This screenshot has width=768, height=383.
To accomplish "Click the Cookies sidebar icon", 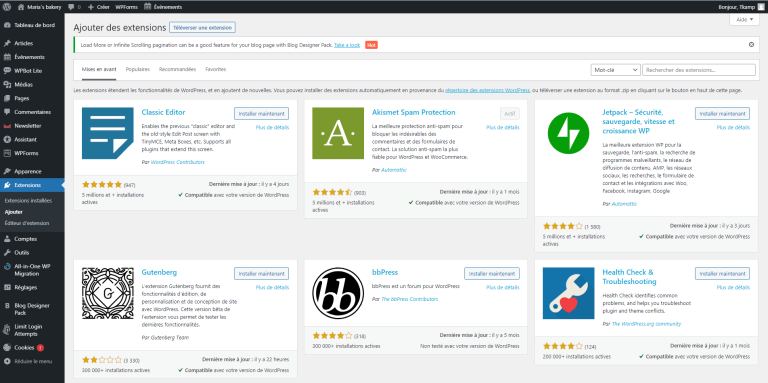I will pos(7,348).
